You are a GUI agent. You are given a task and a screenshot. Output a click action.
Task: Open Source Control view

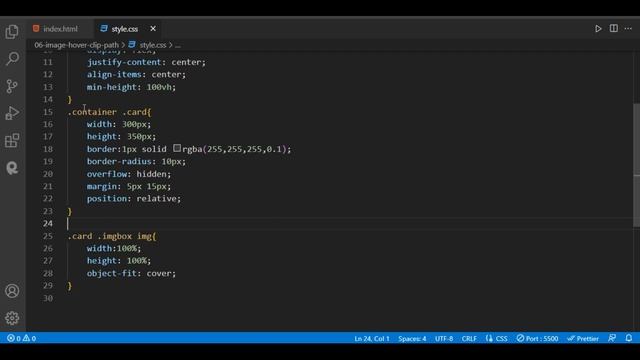coord(12,86)
